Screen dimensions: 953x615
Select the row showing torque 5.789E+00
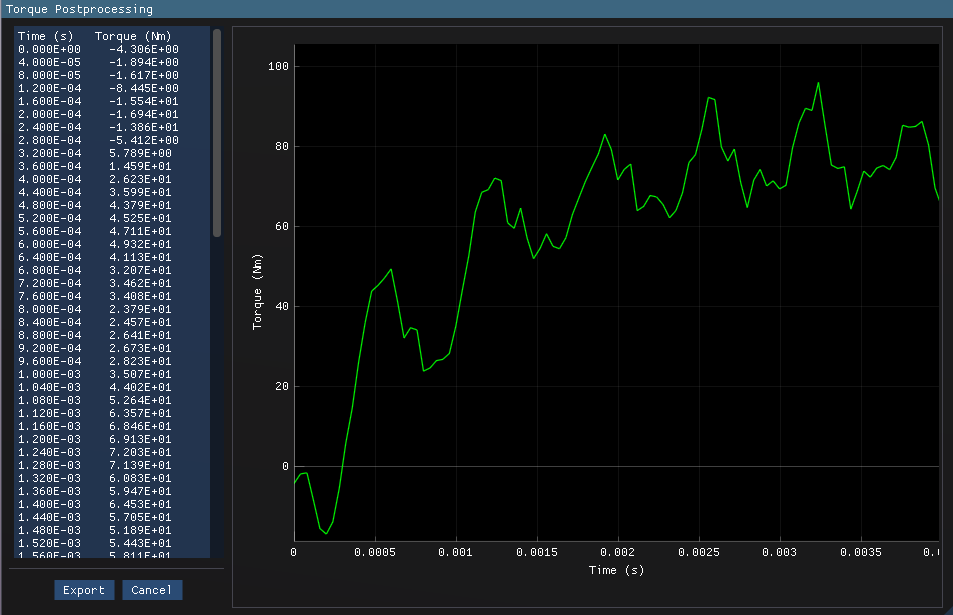[x=100, y=153]
